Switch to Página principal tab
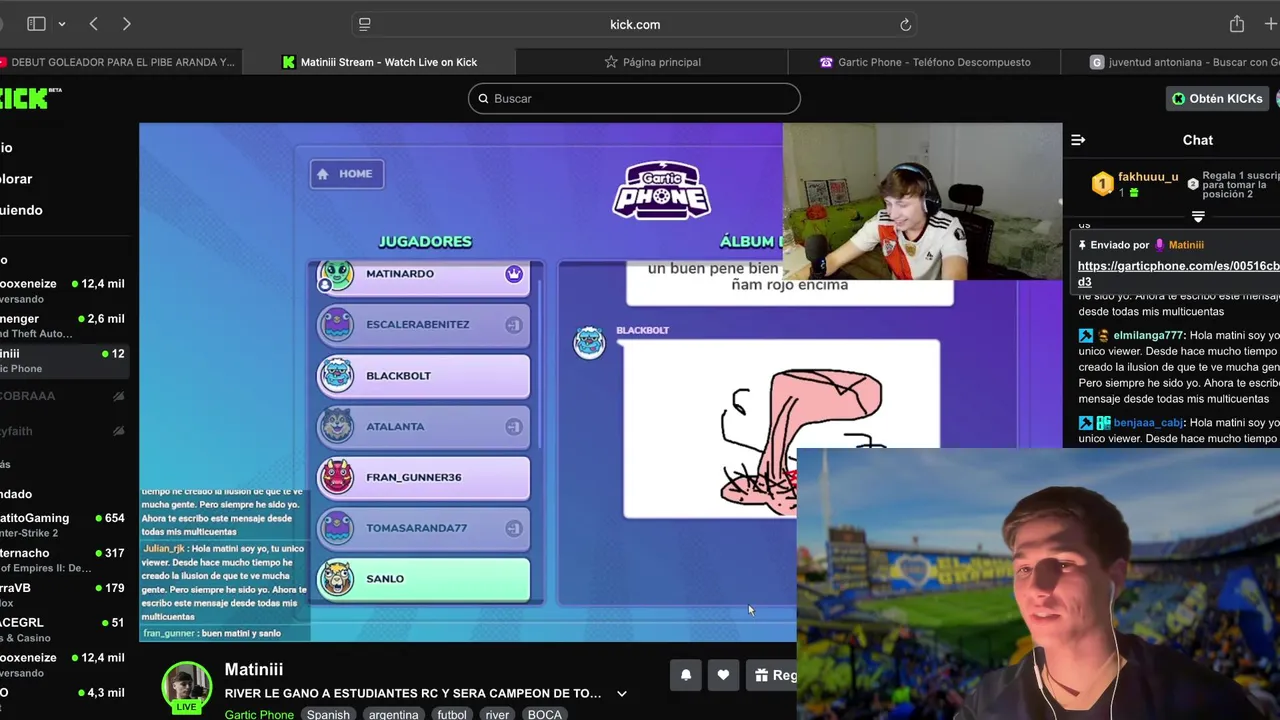The image size is (1280, 720). tap(651, 62)
